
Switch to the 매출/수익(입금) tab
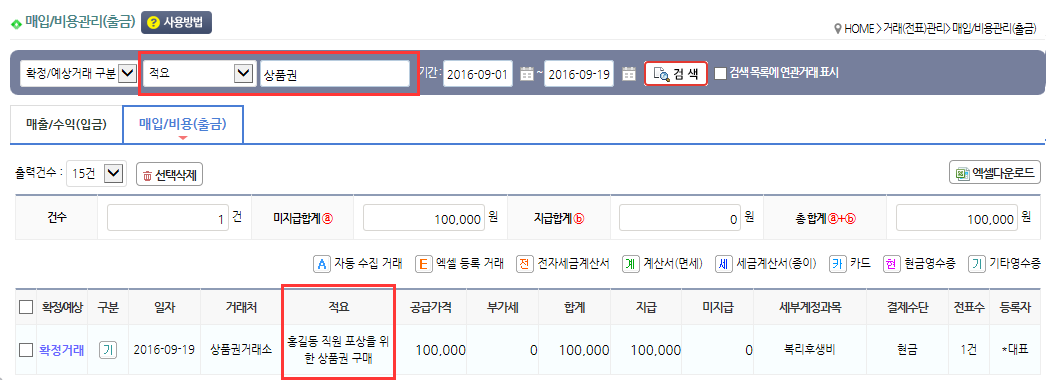[66, 124]
